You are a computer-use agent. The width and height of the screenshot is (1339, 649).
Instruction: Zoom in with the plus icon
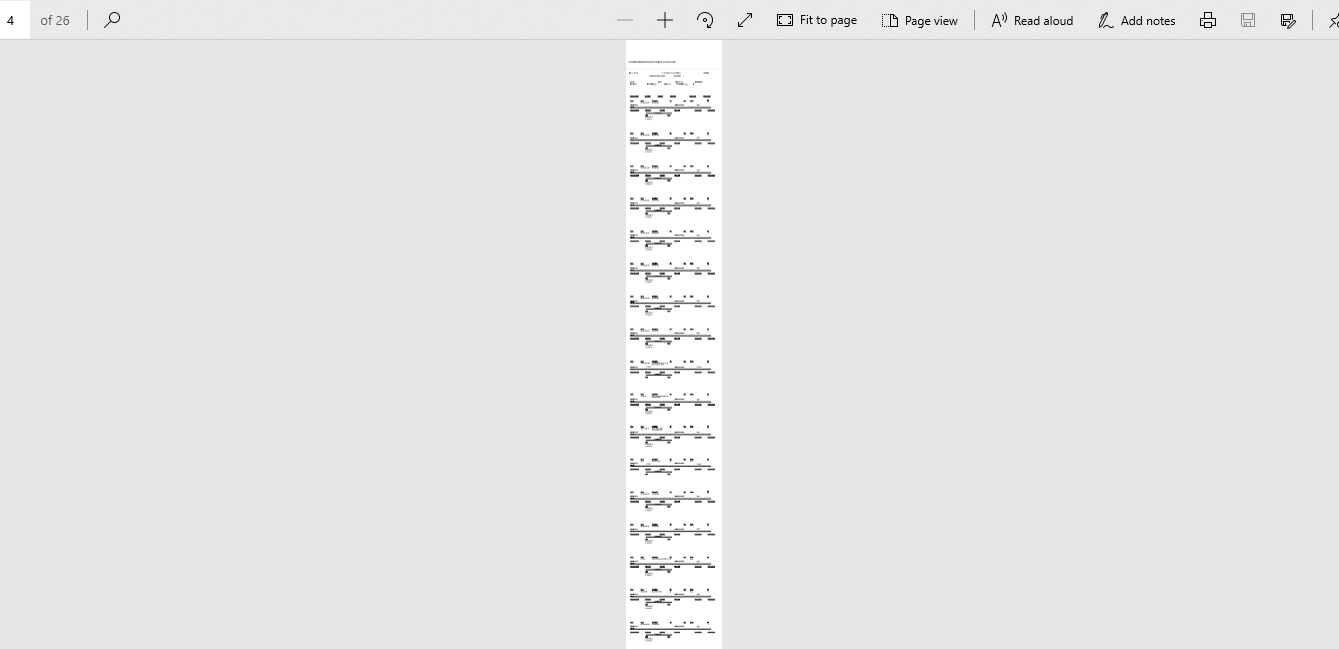[665, 20]
